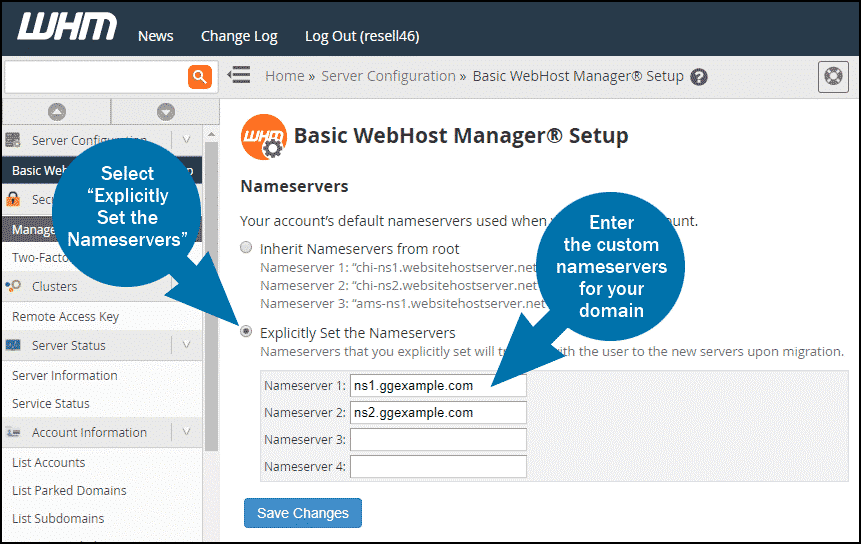861x544 pixels.
Task: Open help via the question mark icon
Action: pos(699,77)
